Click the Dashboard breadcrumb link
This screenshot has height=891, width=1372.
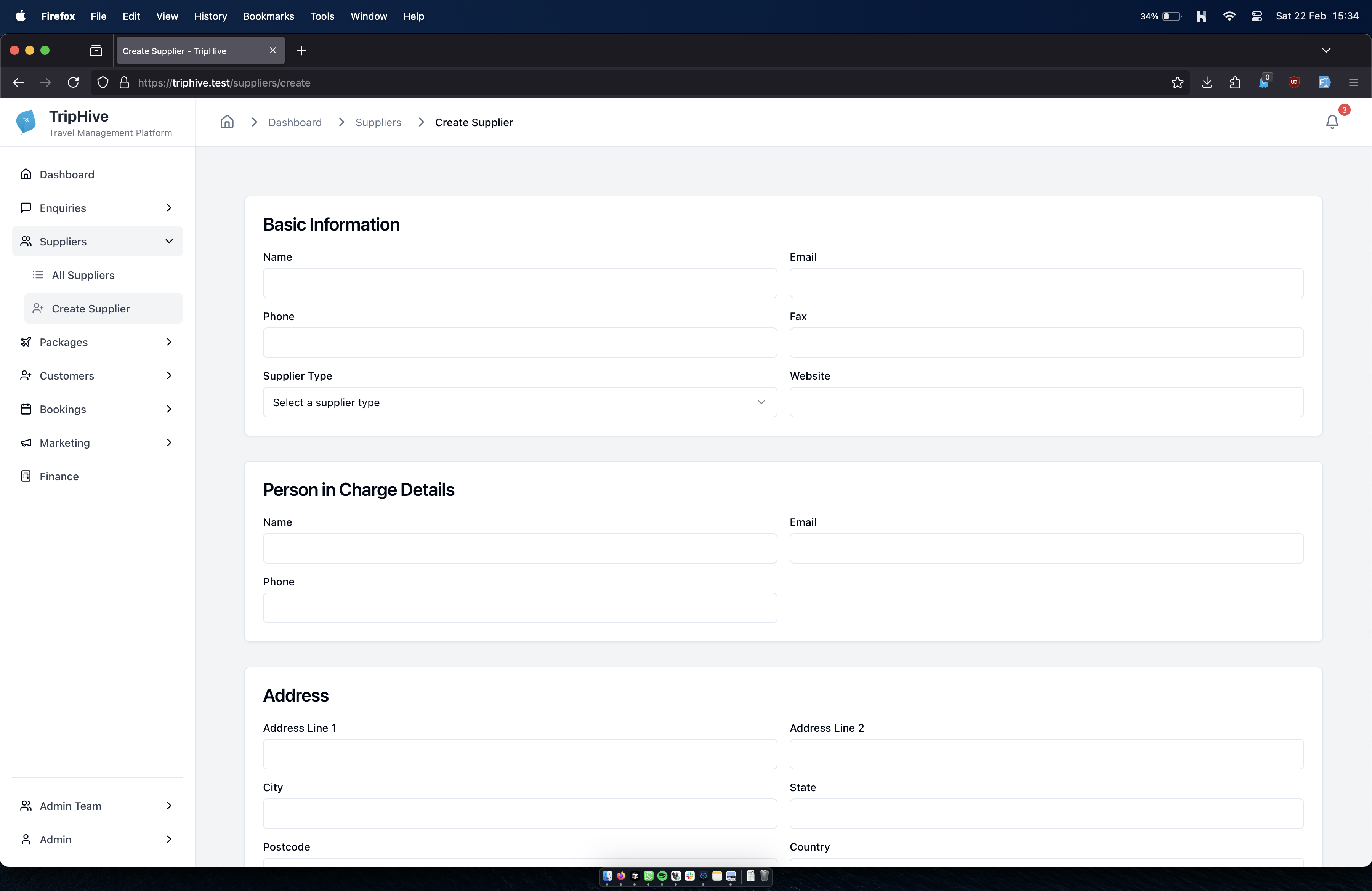coord(295,122)
